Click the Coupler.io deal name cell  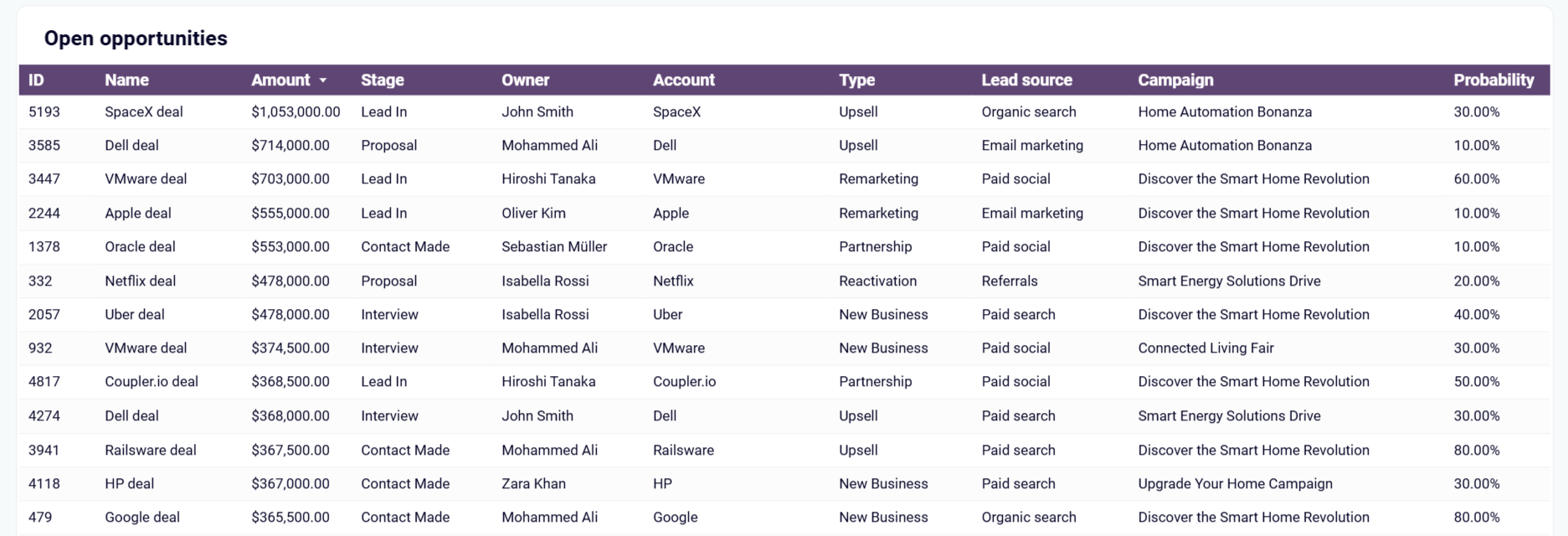tap(152, 382)
